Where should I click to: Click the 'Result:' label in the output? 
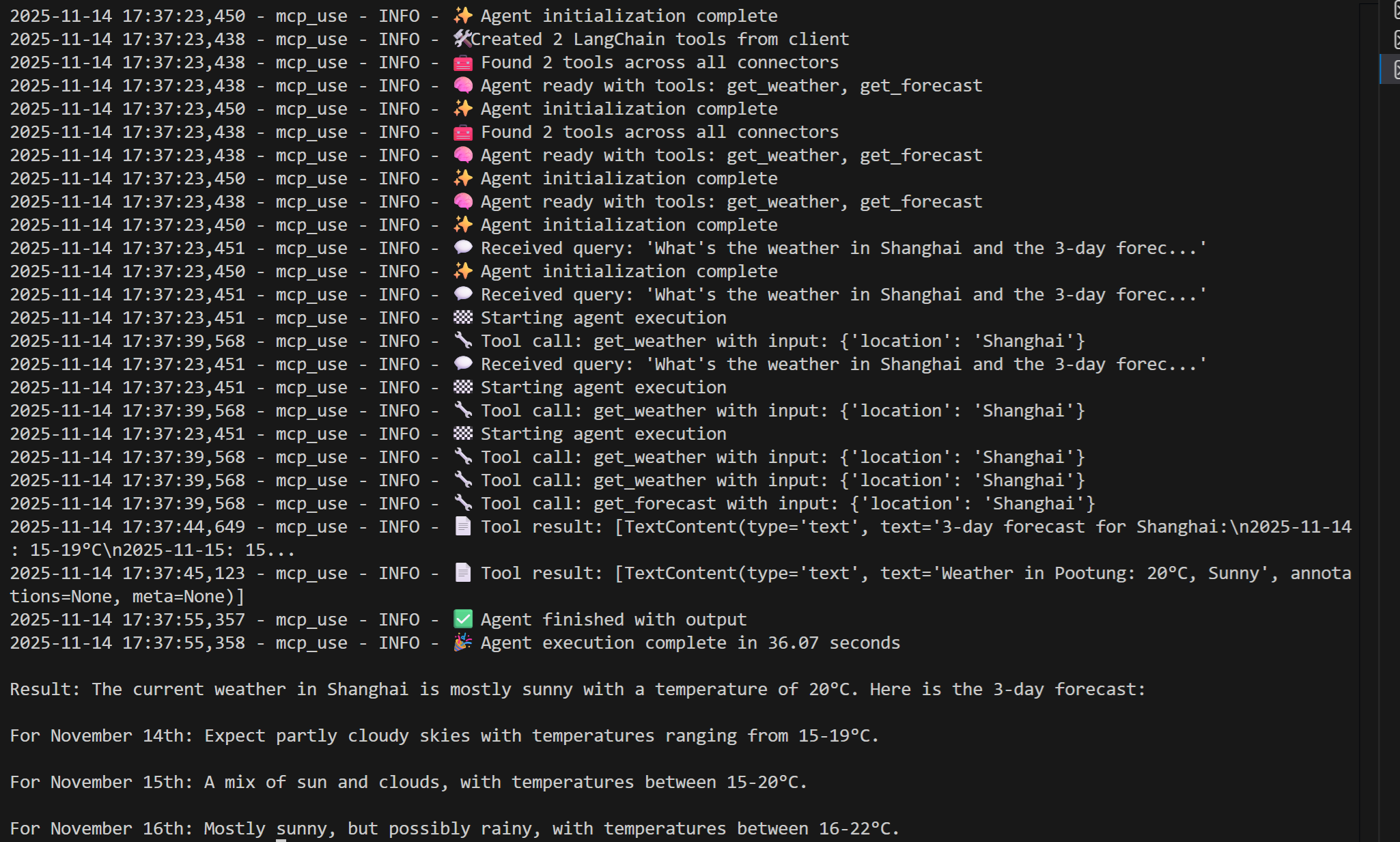44,689
